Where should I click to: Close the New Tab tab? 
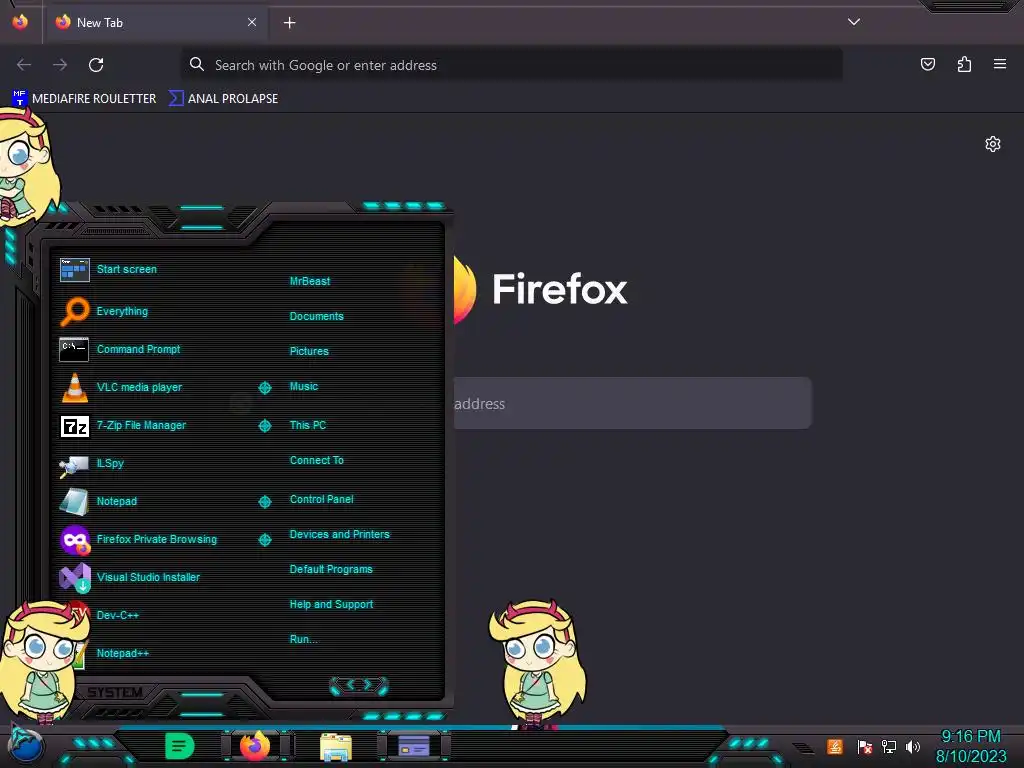click(252, 22)
